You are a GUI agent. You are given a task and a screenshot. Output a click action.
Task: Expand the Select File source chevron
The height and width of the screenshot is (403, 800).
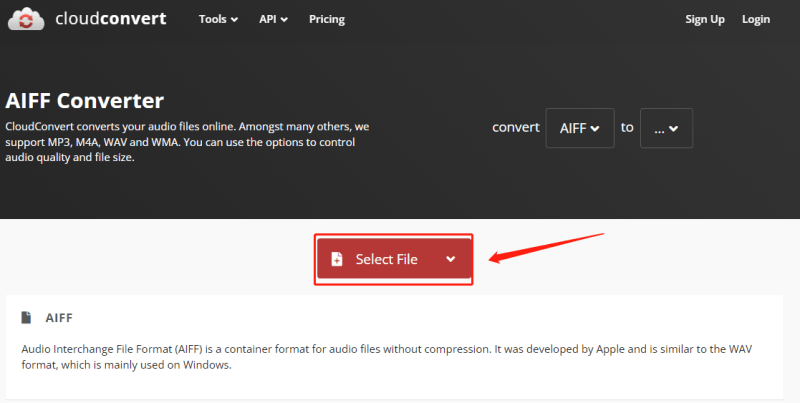pyautogui.click(x=451, y=259)
